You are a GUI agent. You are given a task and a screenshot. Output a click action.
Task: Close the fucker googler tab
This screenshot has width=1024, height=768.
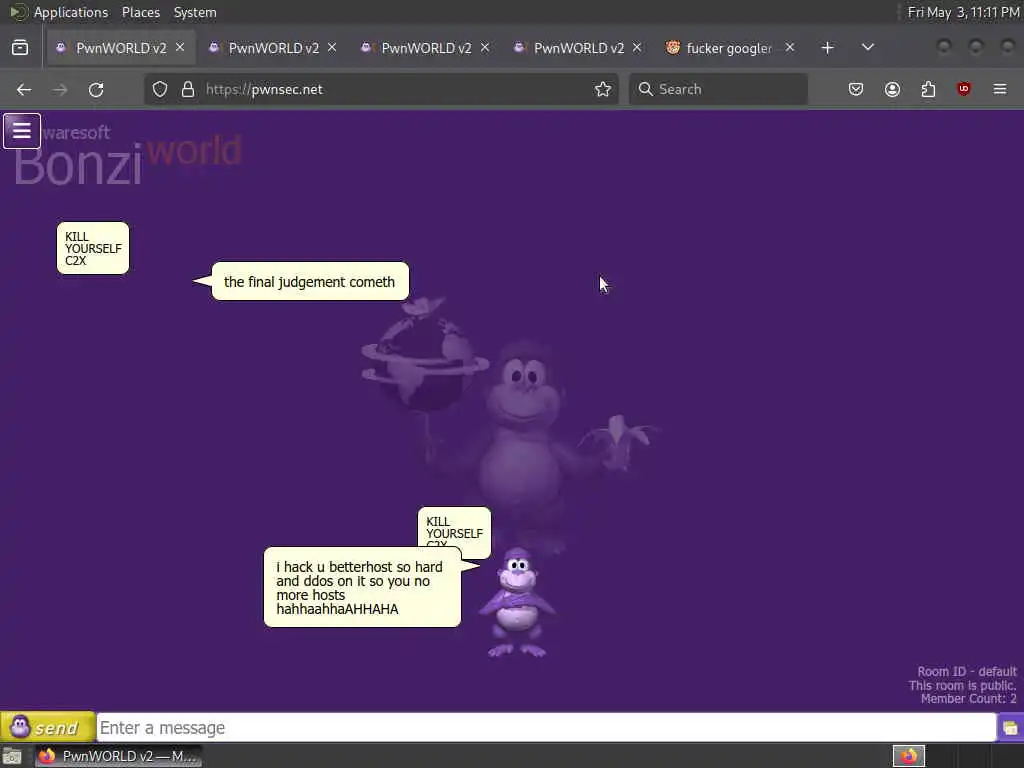[790, 48]
